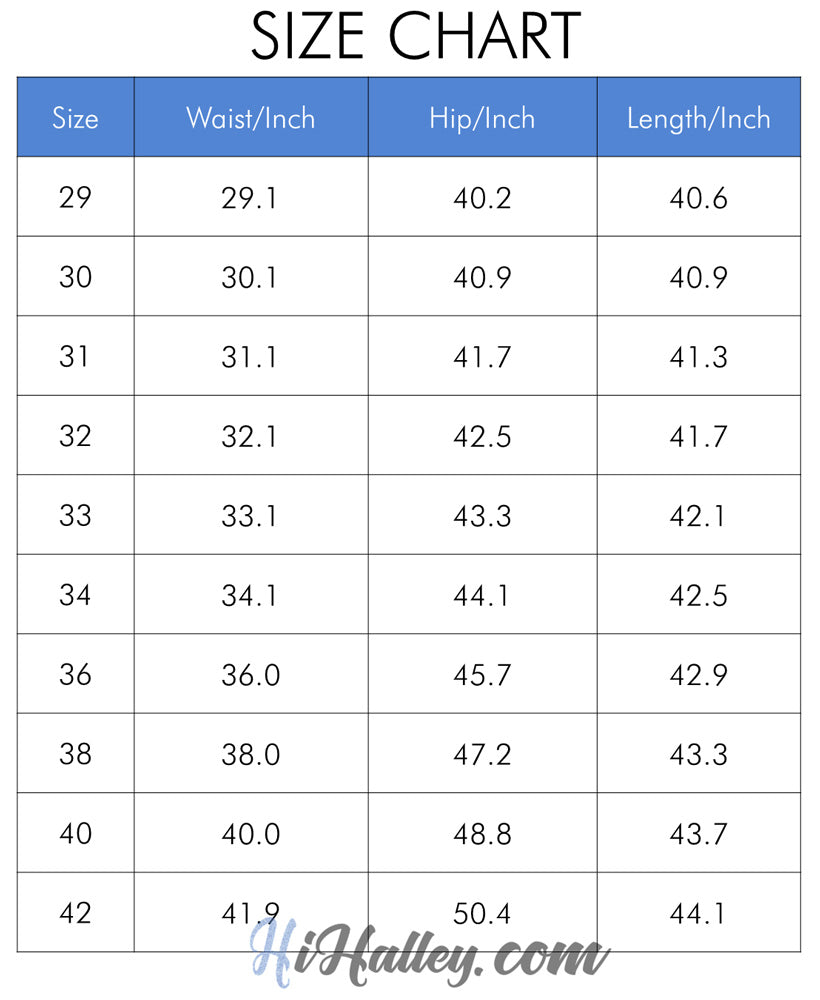Select the Waist/Inch column header
This screenshot has height=1000, width=820.
[x=250, y=118]
